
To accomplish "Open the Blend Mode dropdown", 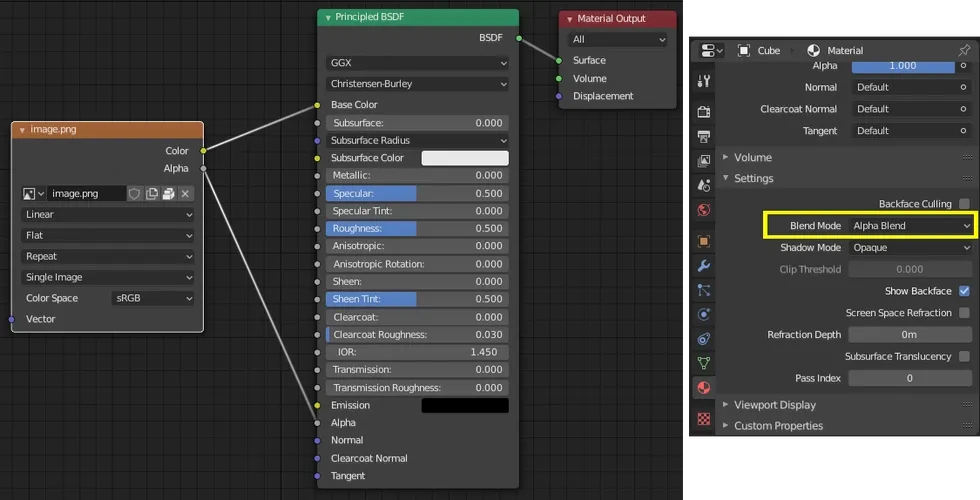I will pyautogui.click(x=910, y=226).
